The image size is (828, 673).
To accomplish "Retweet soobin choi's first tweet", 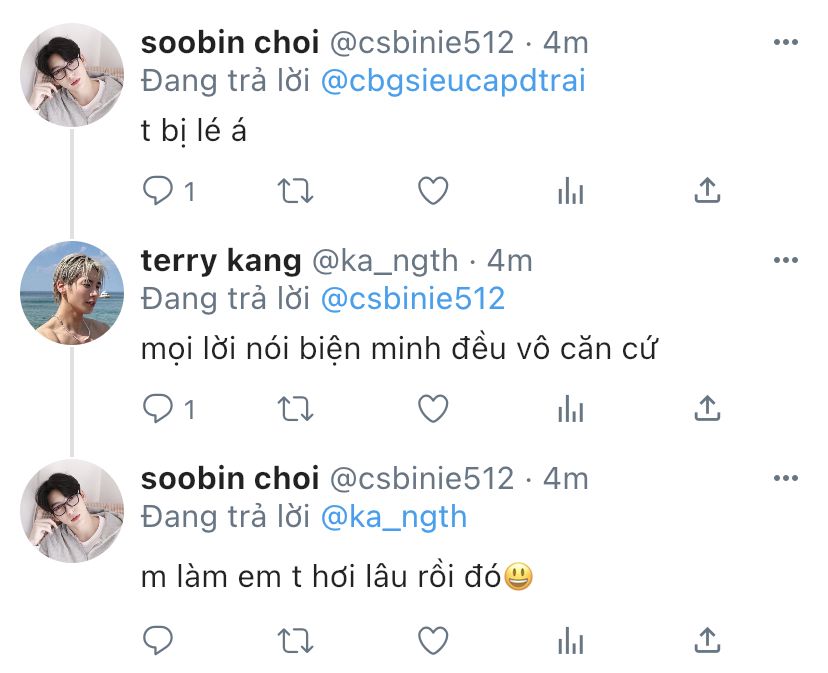I will coord(295,190).
